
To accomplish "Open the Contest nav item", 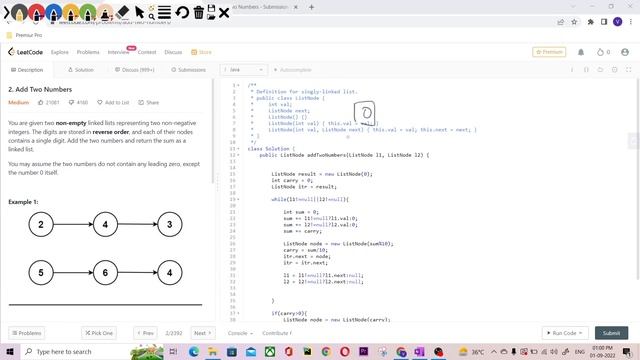I will tap(147, 52).
